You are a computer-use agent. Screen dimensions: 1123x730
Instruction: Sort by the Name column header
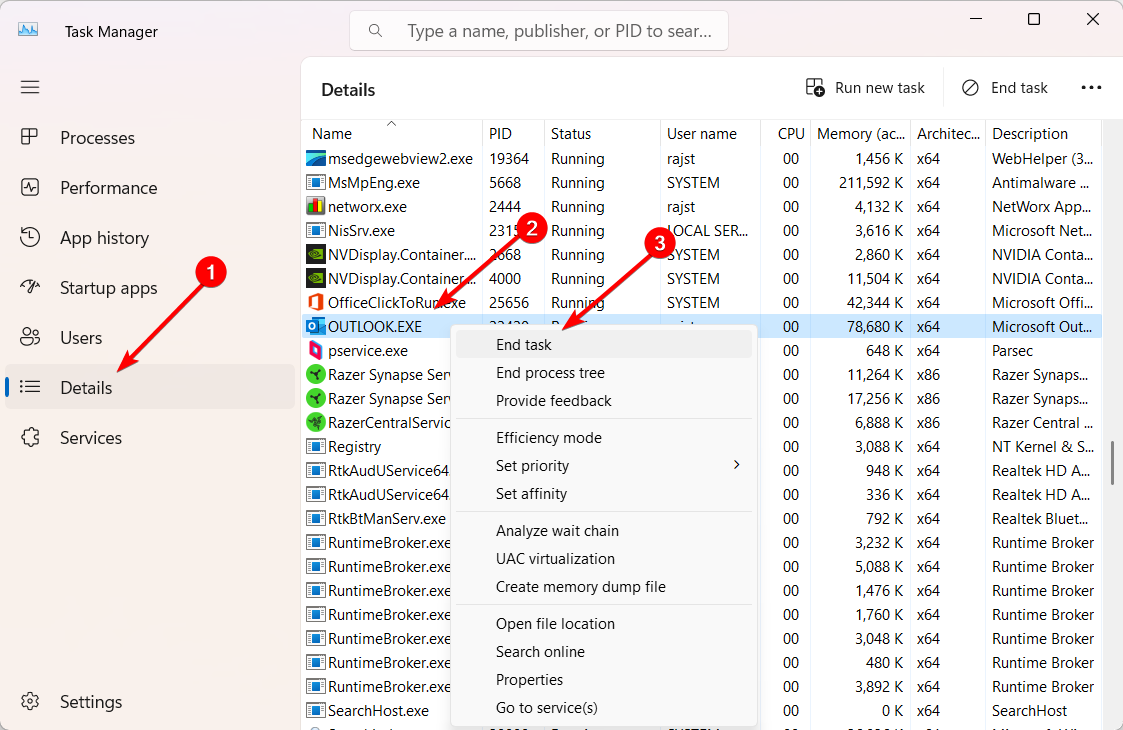tap(392, 133)
